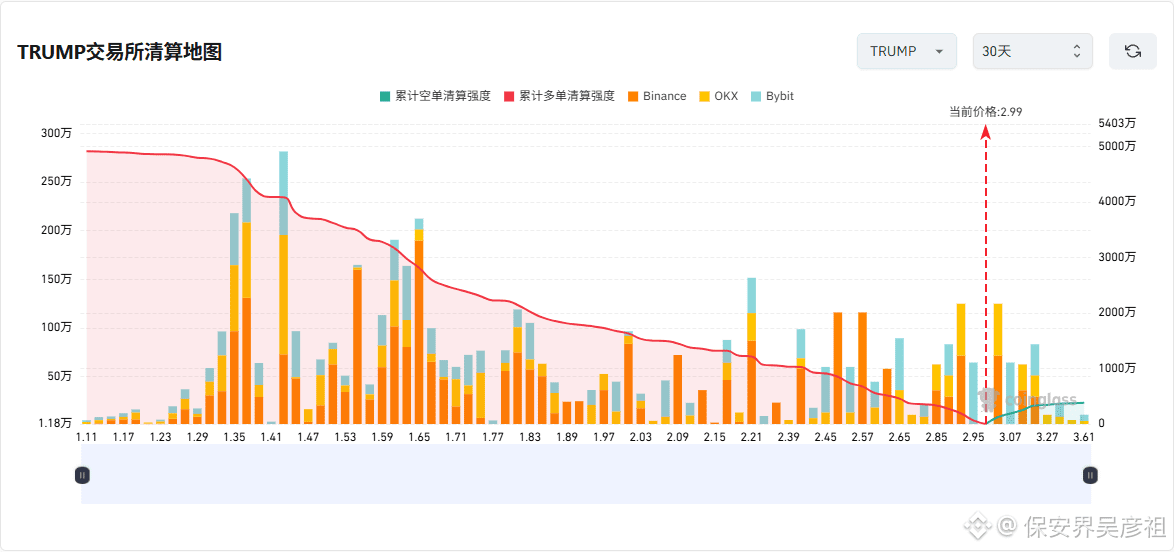
Task: Click the zoom range bar below chart
Action: pyautogui.click(x=586, y=474)
